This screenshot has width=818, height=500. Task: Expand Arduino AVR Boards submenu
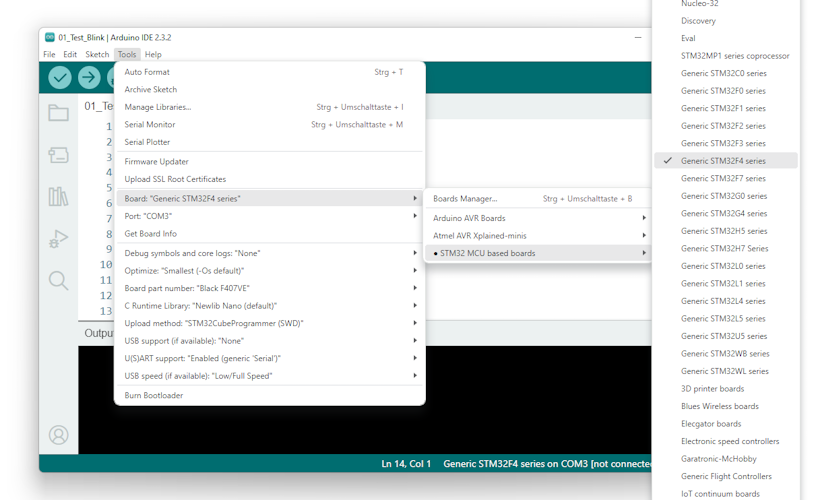[538, 218]
